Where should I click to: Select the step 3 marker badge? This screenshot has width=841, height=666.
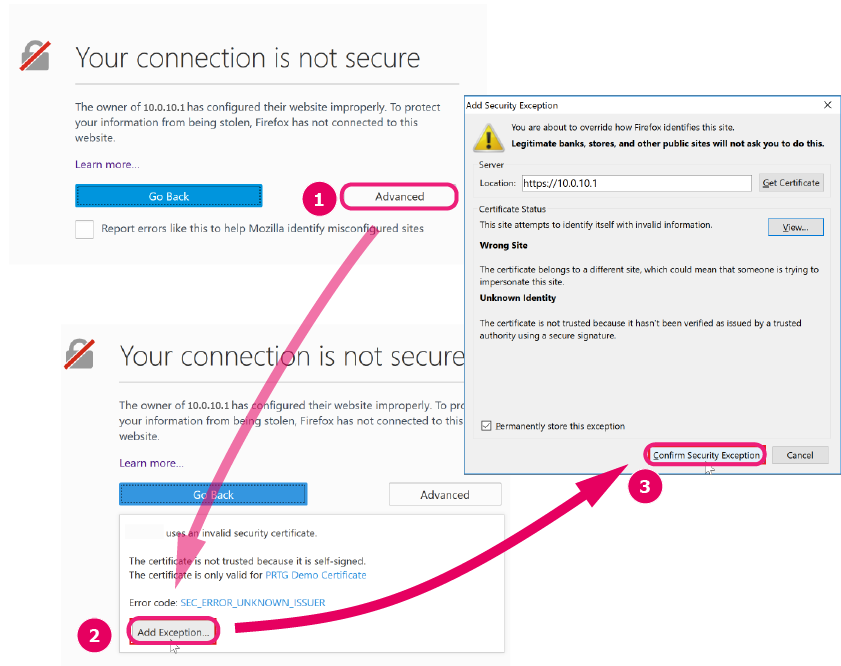645,487
